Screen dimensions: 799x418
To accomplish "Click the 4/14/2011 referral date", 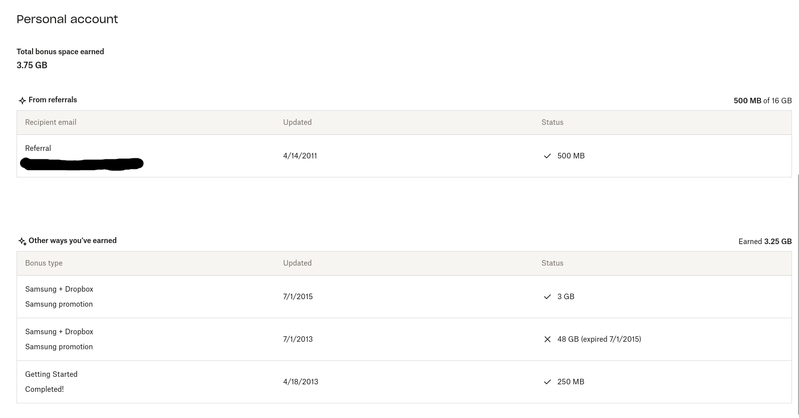I will tap(300, 156).
